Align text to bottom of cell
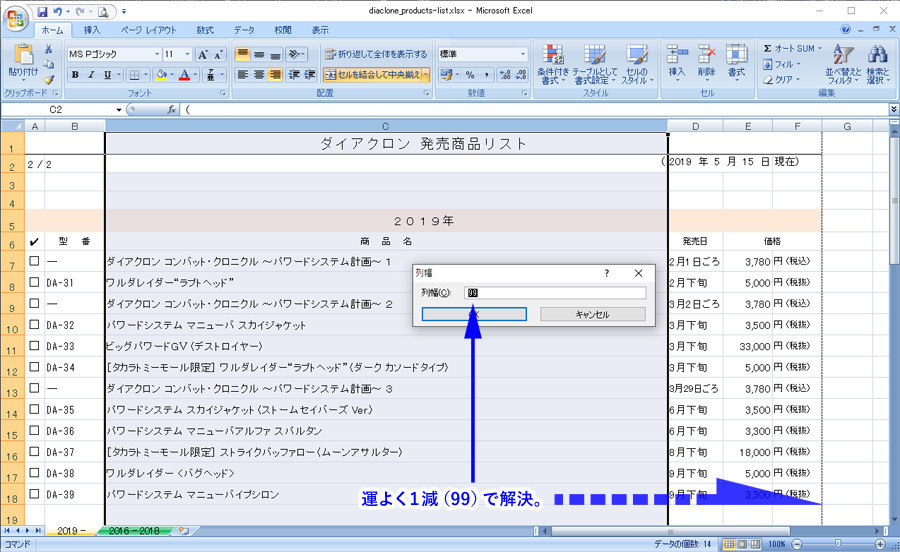900x552 pixels. click(276, 54)
